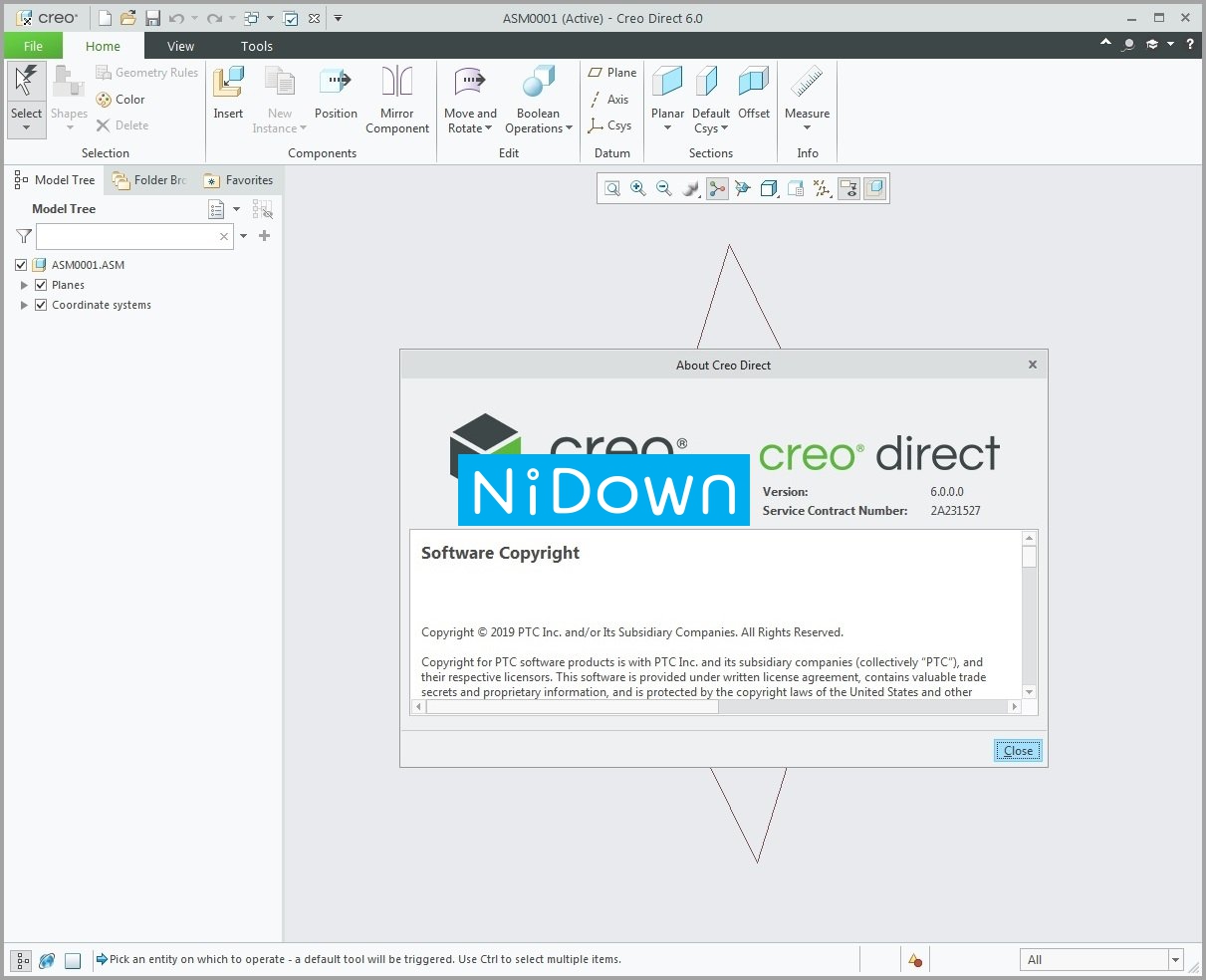Open the datum display filters icon
This screenshot has height=980, width=1206.
pyautogui.click(x=822, y=188)
